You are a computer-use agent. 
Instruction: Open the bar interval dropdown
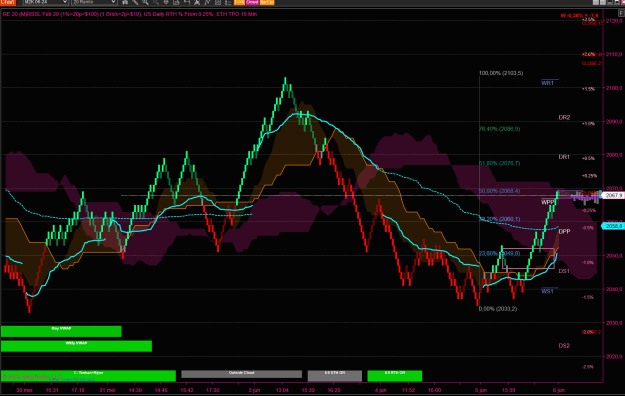pyautogui.click(x=94, y=2)
